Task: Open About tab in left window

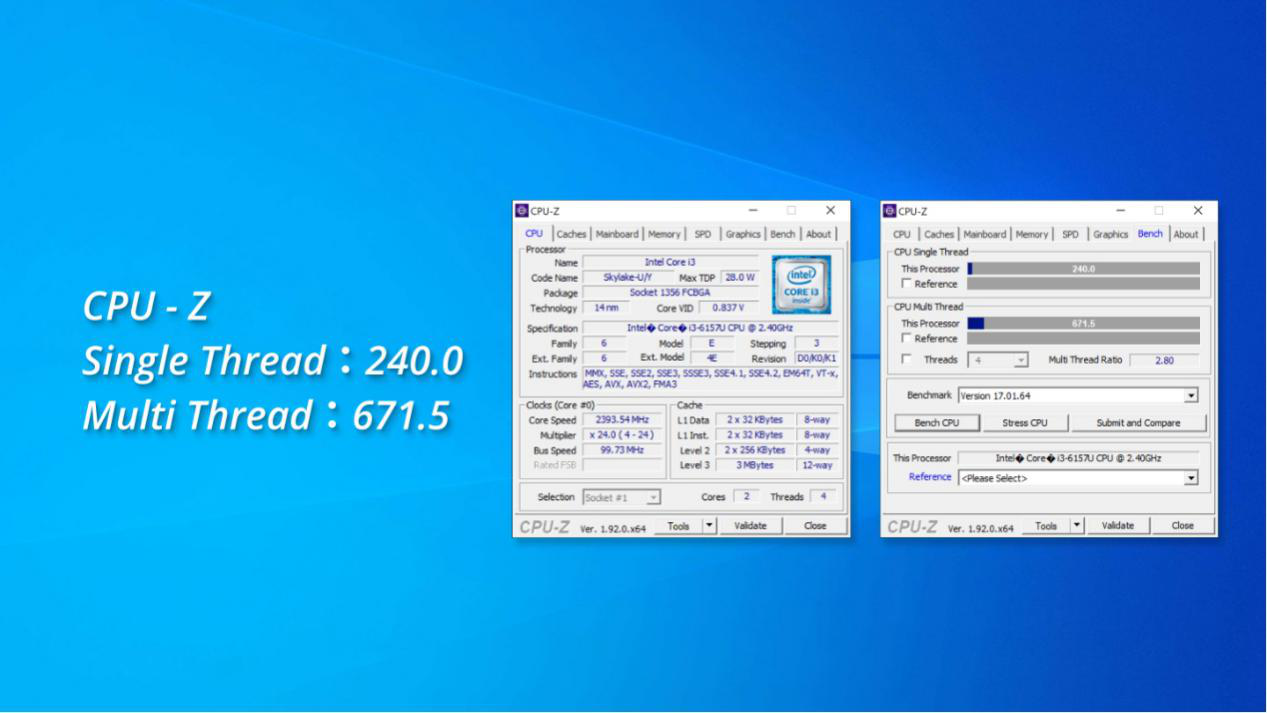Action: click(818, 234)
